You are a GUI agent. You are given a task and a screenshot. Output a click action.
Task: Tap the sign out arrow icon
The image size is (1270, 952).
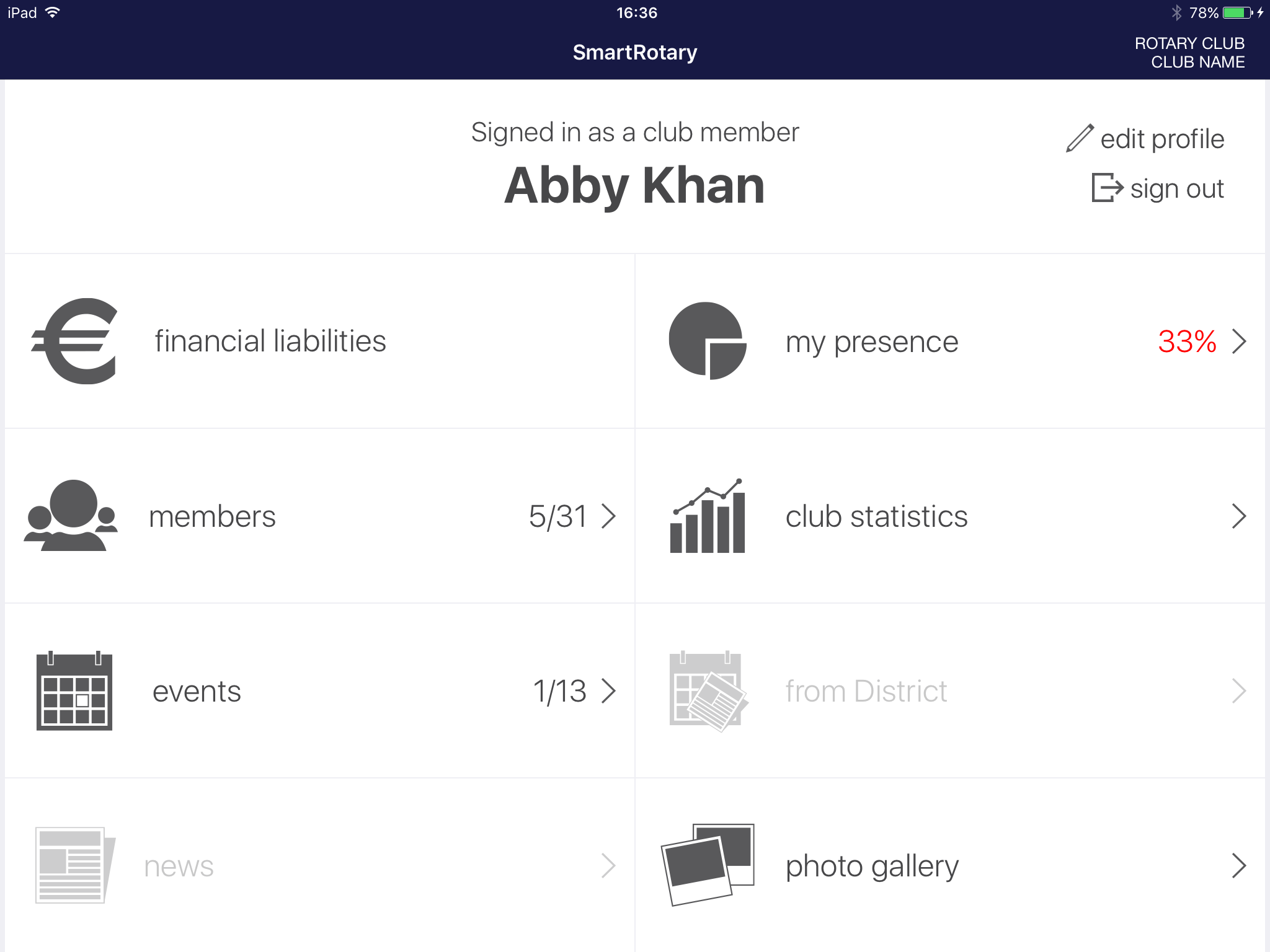(1107, 187)
